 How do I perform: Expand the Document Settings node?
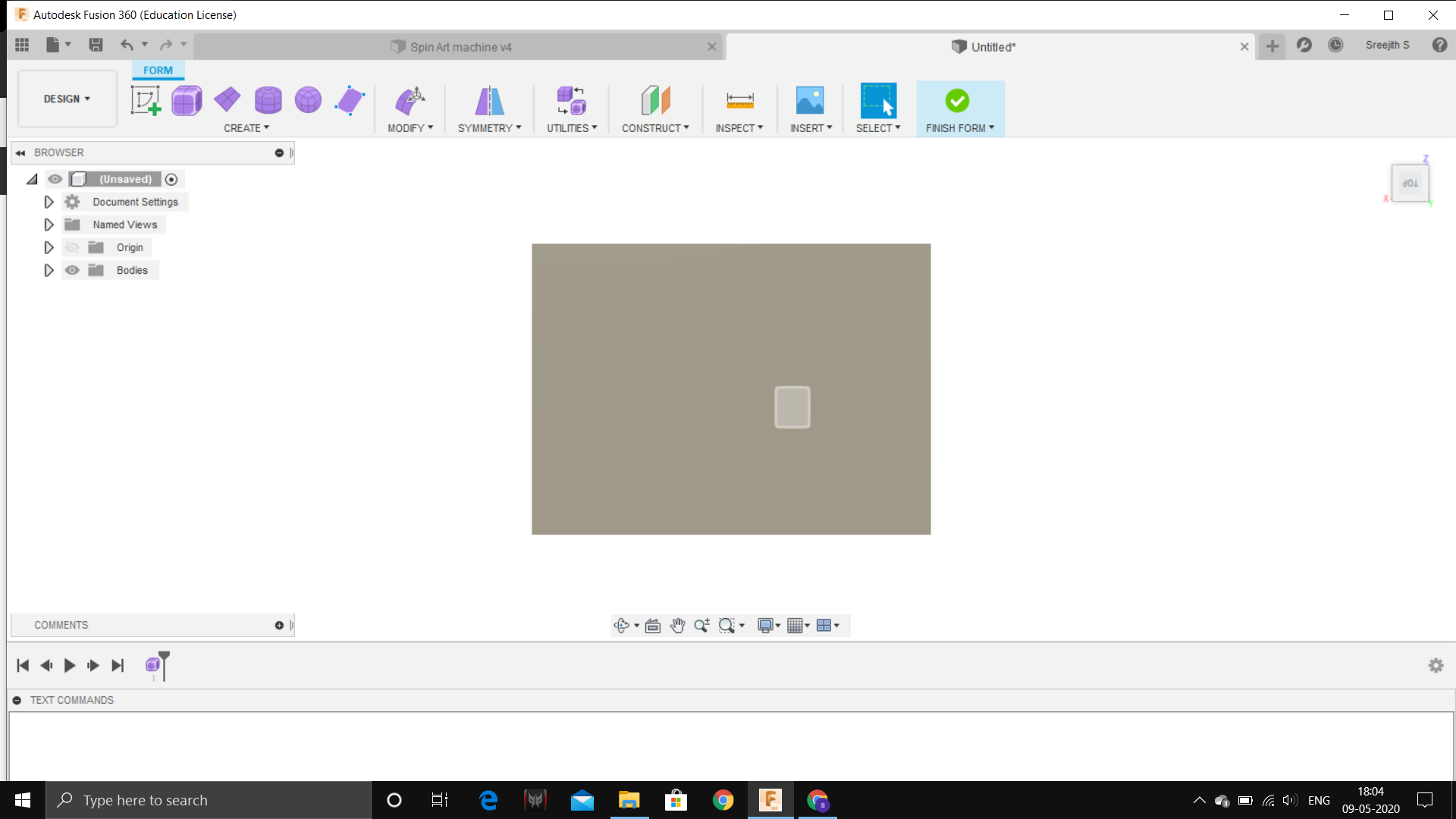click(49, 202)
